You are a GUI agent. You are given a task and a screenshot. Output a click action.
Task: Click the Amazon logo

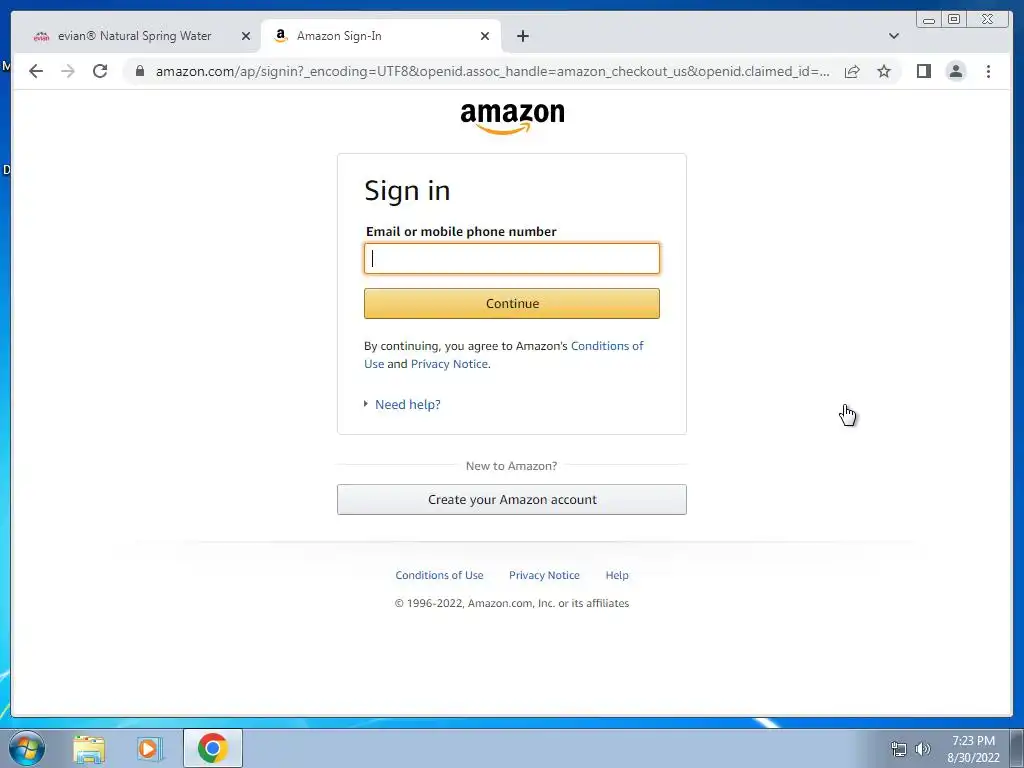512,118
